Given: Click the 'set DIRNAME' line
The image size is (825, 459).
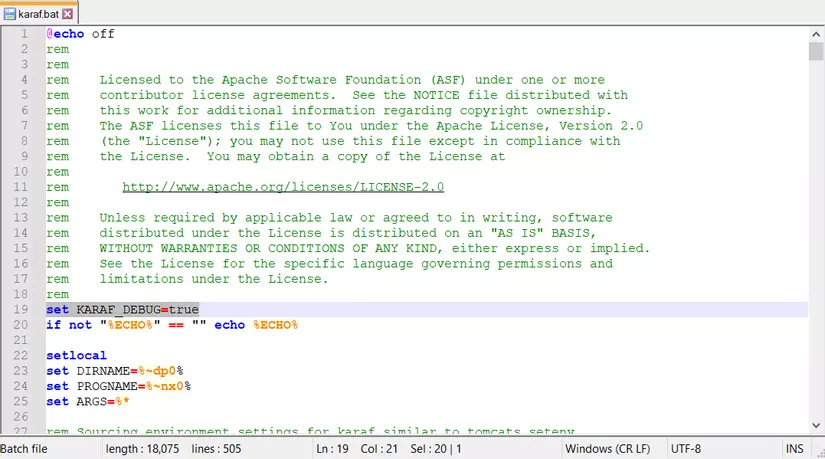Looking at the screenshot, I should point(115,371).
